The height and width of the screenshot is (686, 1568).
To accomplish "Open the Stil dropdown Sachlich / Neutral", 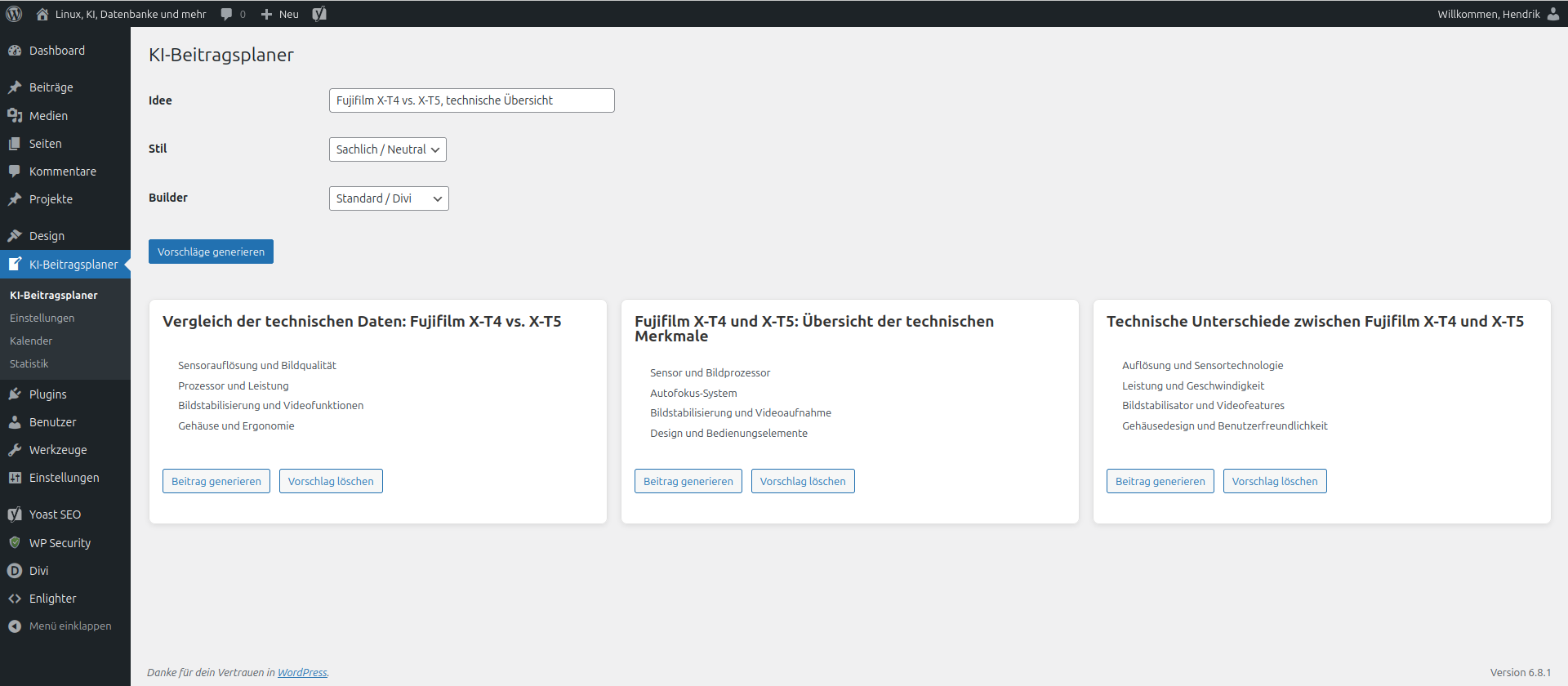I will click(x=388, y=149).
